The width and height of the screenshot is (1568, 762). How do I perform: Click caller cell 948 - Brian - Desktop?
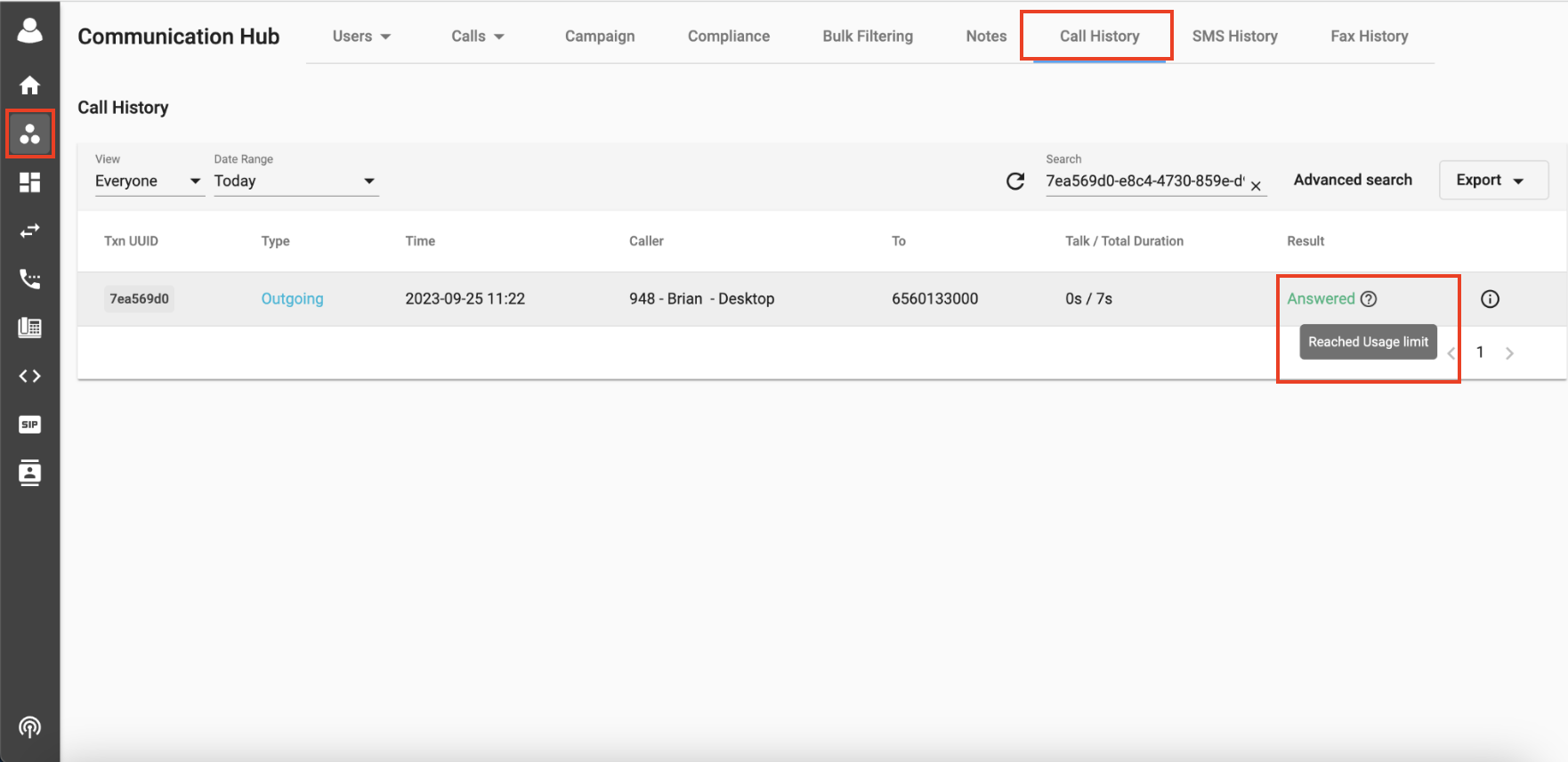point(701,299)
